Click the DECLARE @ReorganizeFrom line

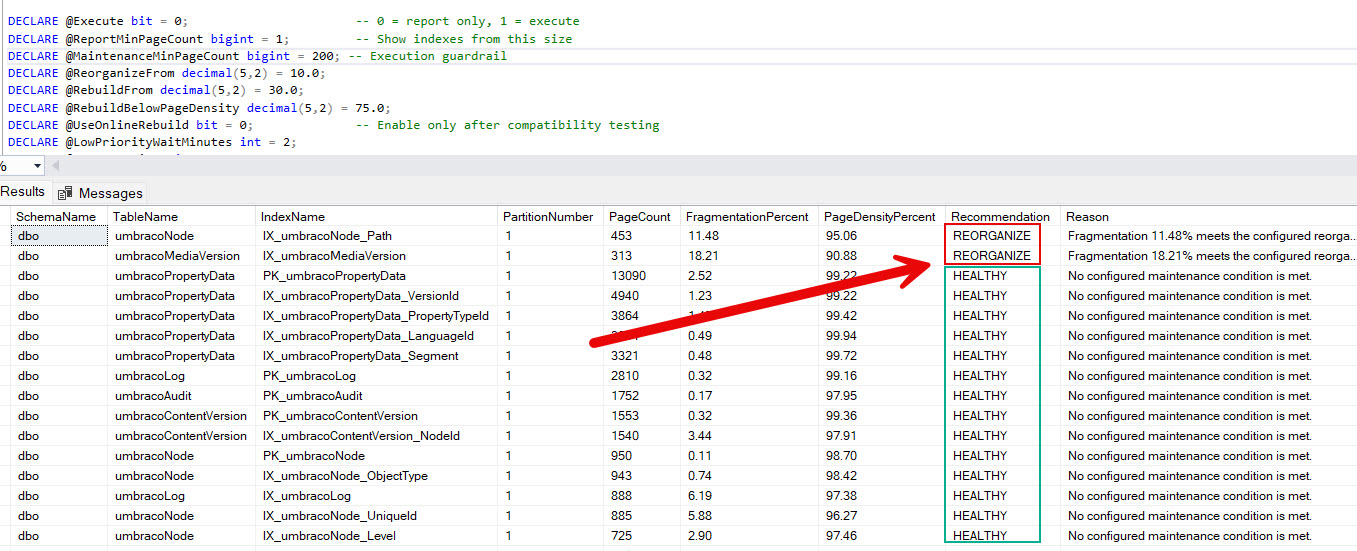(x=166, y=73)
